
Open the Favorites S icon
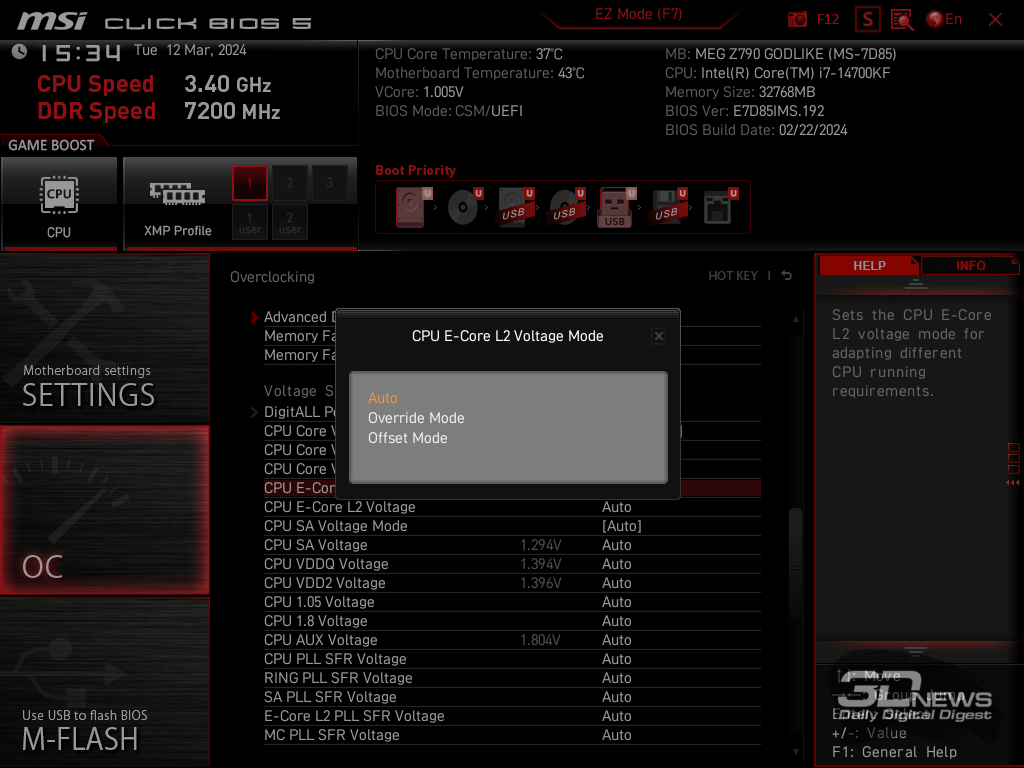(868, 20)
